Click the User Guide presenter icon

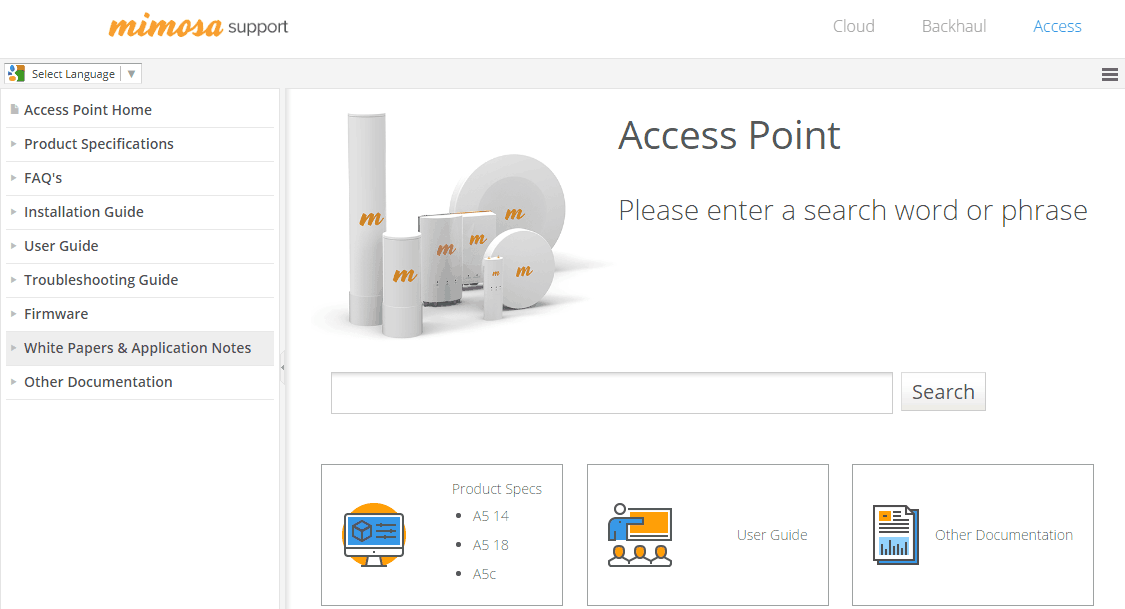[x=639, y=535]
